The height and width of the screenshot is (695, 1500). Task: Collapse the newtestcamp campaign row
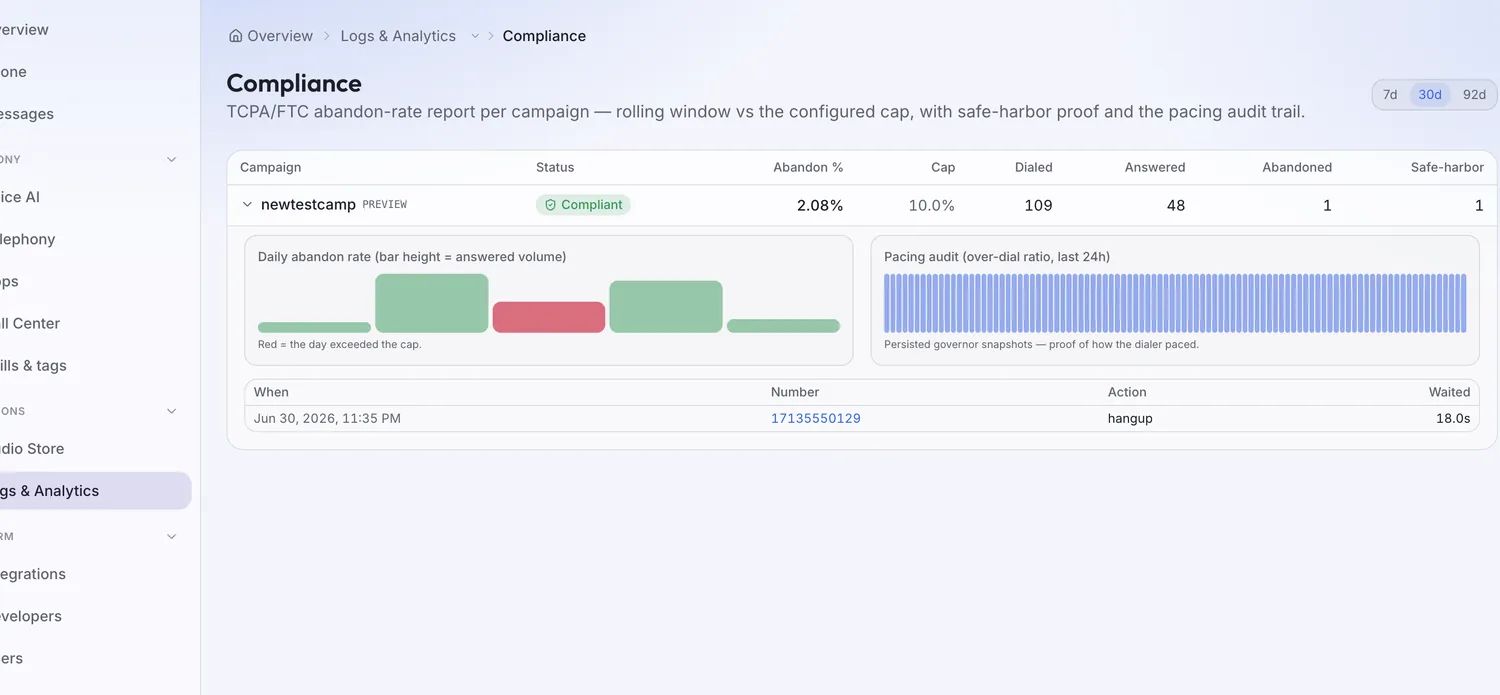tap(247, 205)
